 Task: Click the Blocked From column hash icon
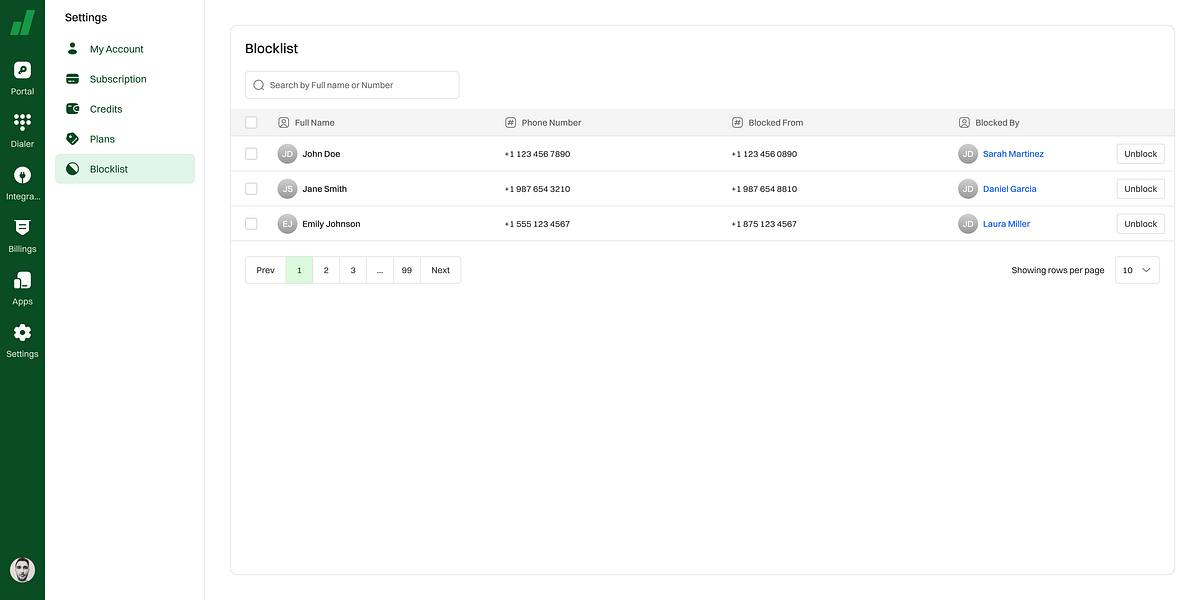pos(738,123)
